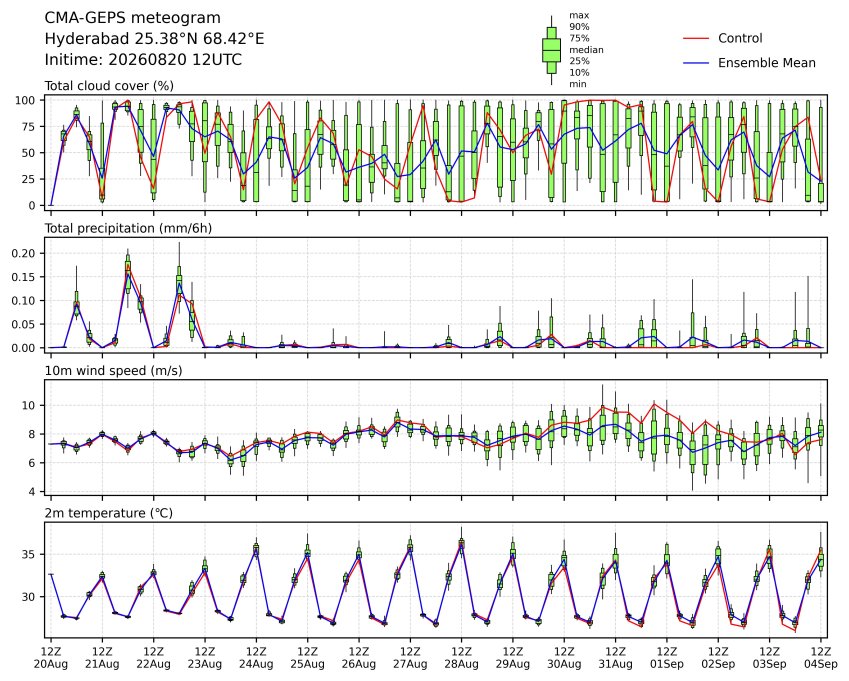Click the 12Z 24Aug axis tick label
849x681 pixels.
coord(256,657)
